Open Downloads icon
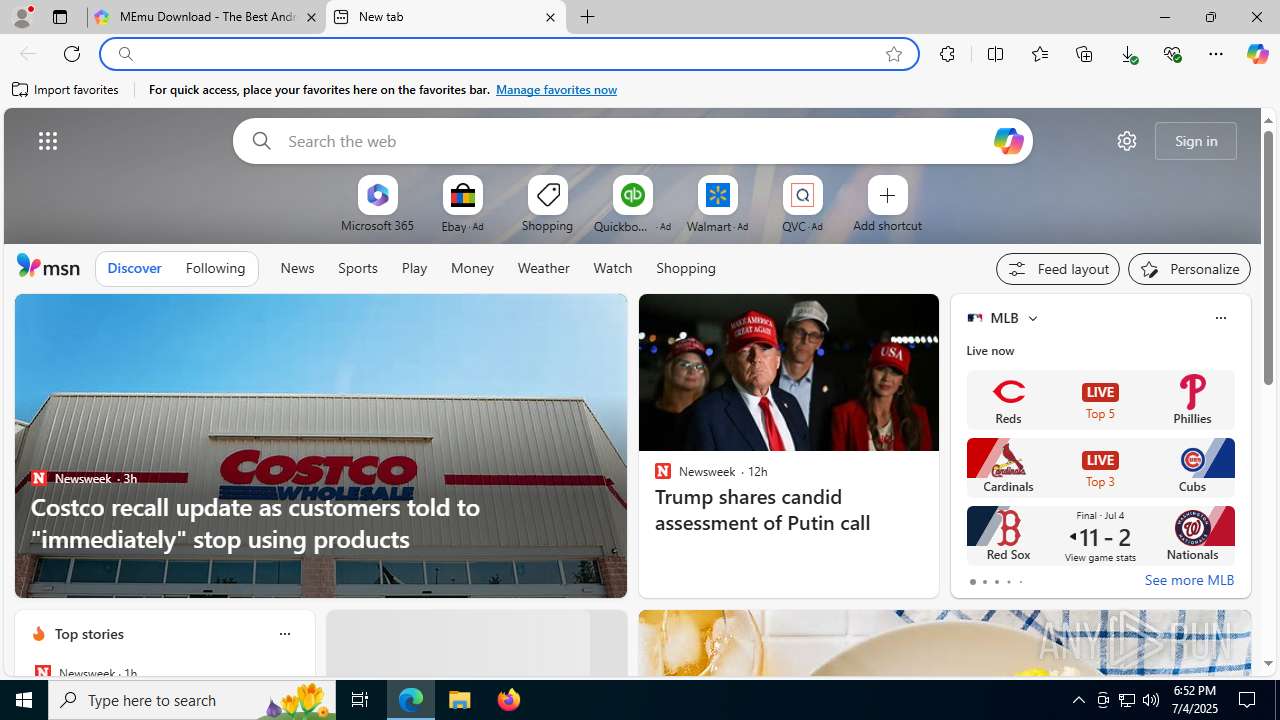Viewport: 1280px width, 720px height. 1129,54
